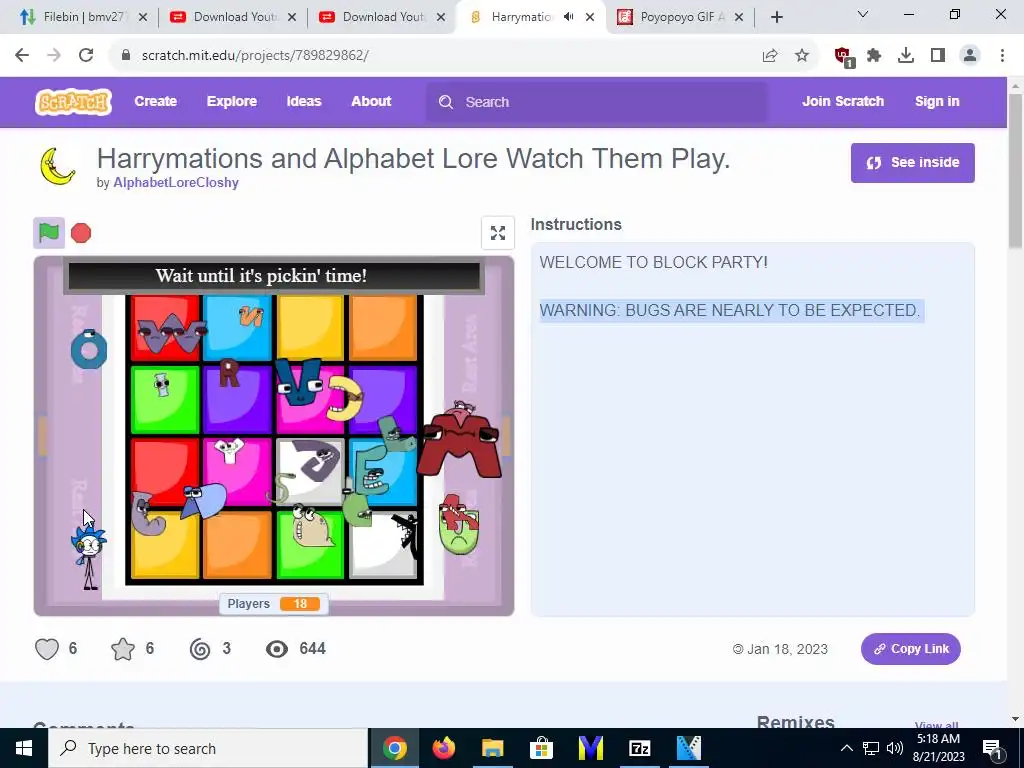Go back to the previous page
The image size is (1024, 768).
pyautogui.click(x=22, y=55)
